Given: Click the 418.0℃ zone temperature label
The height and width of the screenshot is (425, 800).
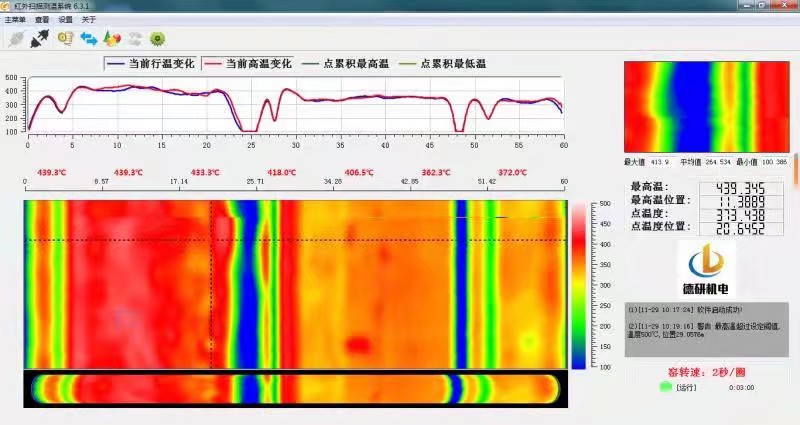Looking at the screenshot, I should [282, 172].
